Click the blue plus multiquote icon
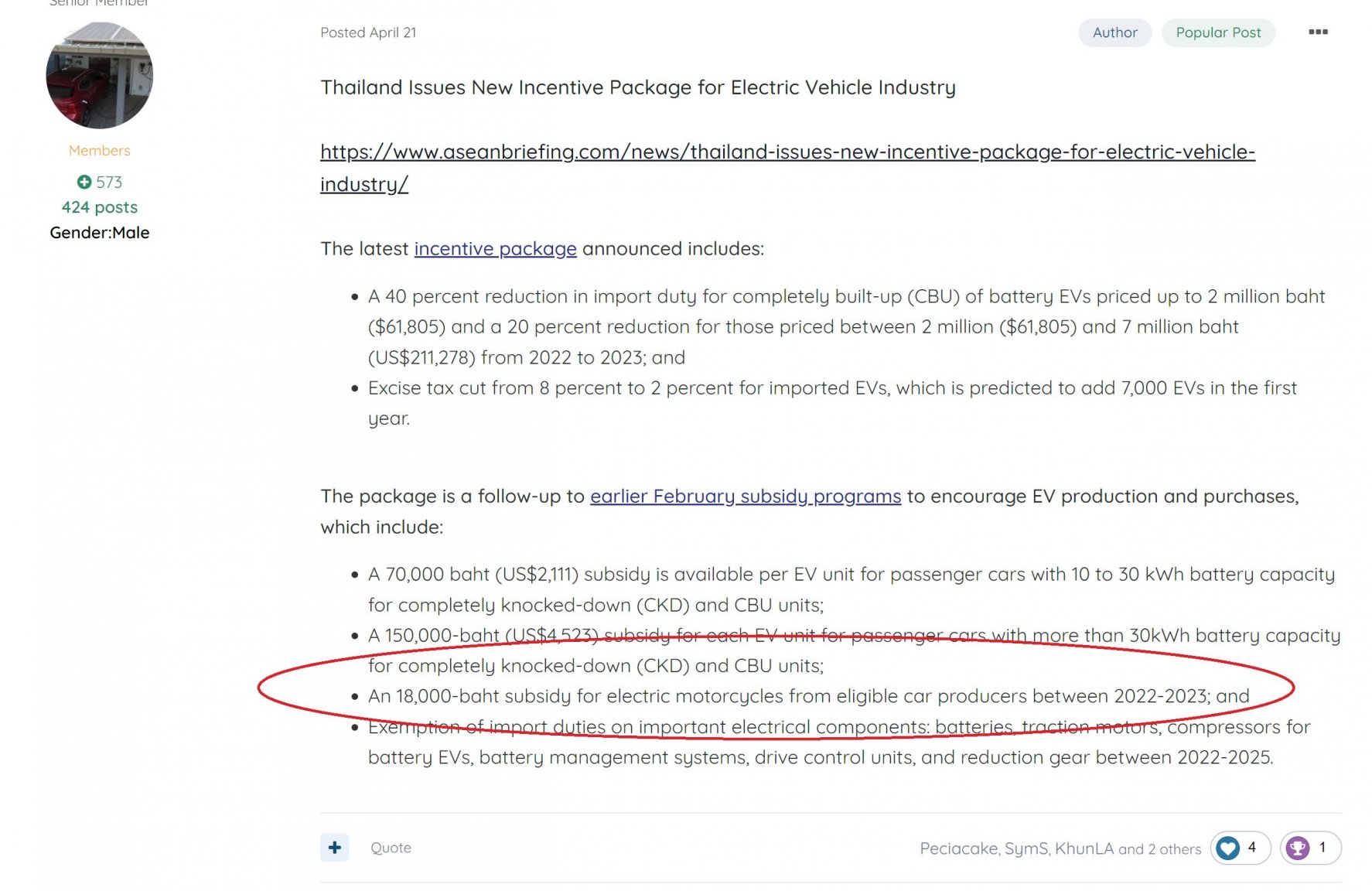Image resolution: width=1372 pixels, height=891 pixels. coord(334,848)
